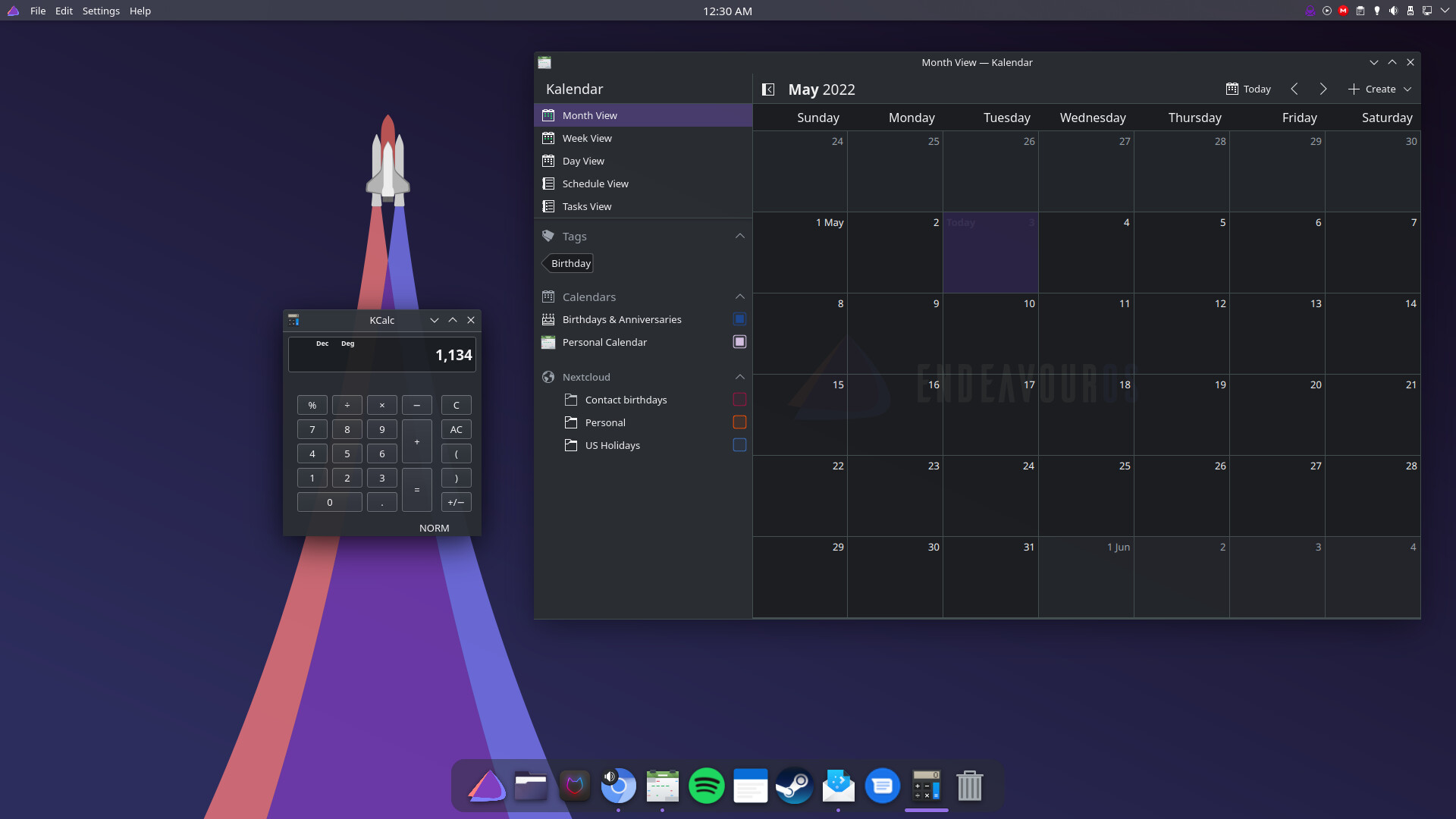The width and height of the screenshot is (1456, 819).
Task: Switch to Schedule View
Action: [x=643, y=184]
